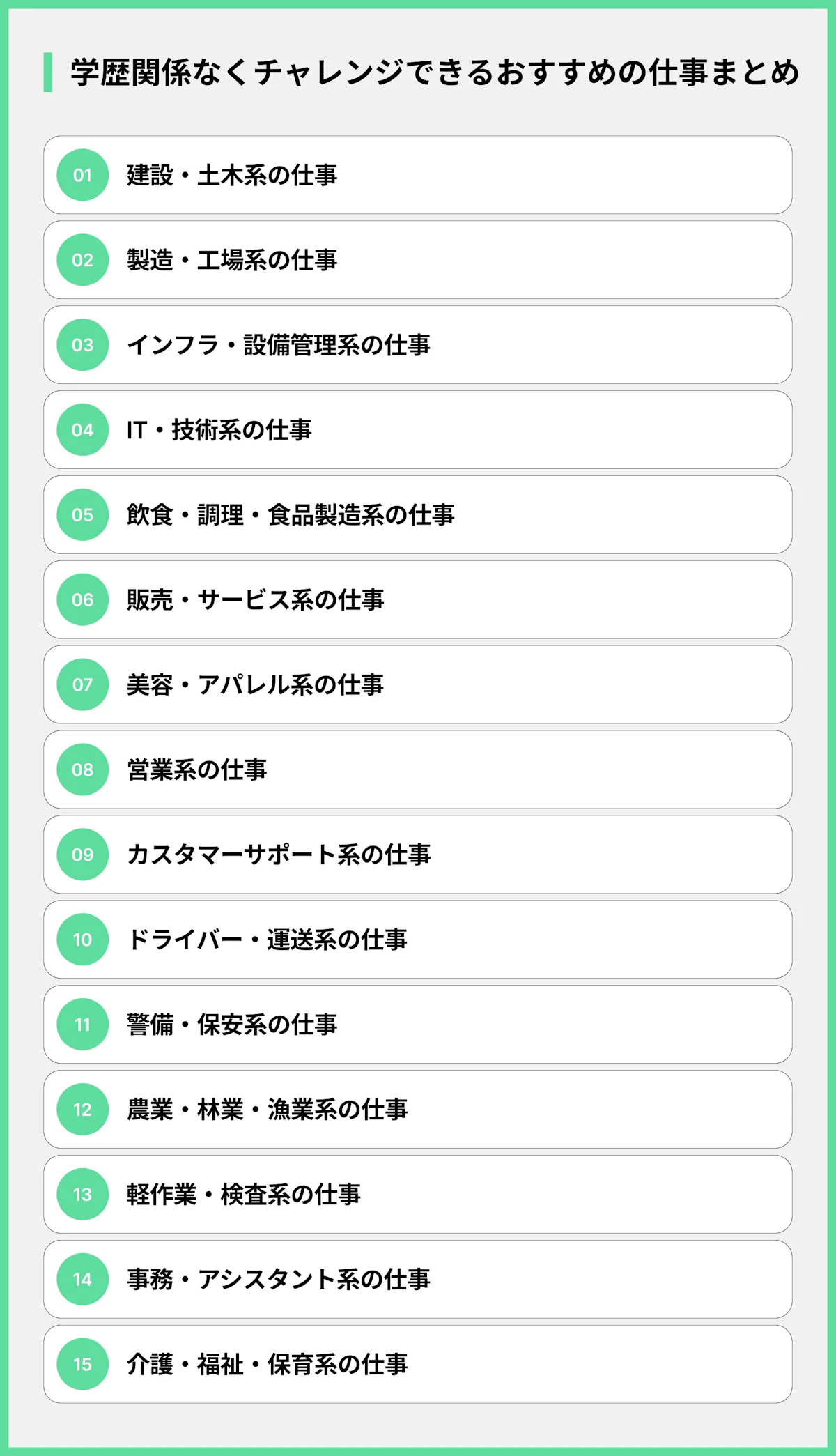This screenshot has width=836, height=1456.
Task: Open 建設・土木系の仕事 list item
Action: [232, 175]
